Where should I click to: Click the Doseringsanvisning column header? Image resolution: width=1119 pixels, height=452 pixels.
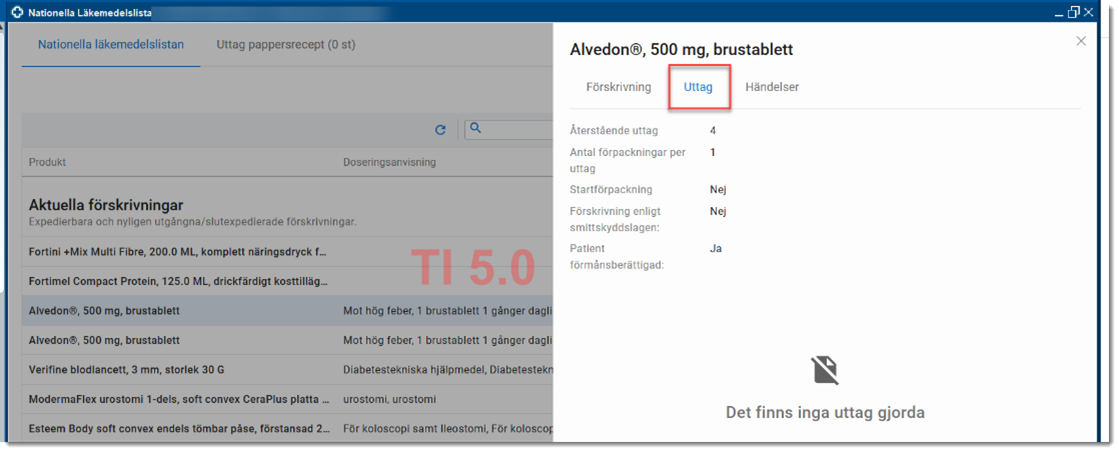[x=390, y=162]
